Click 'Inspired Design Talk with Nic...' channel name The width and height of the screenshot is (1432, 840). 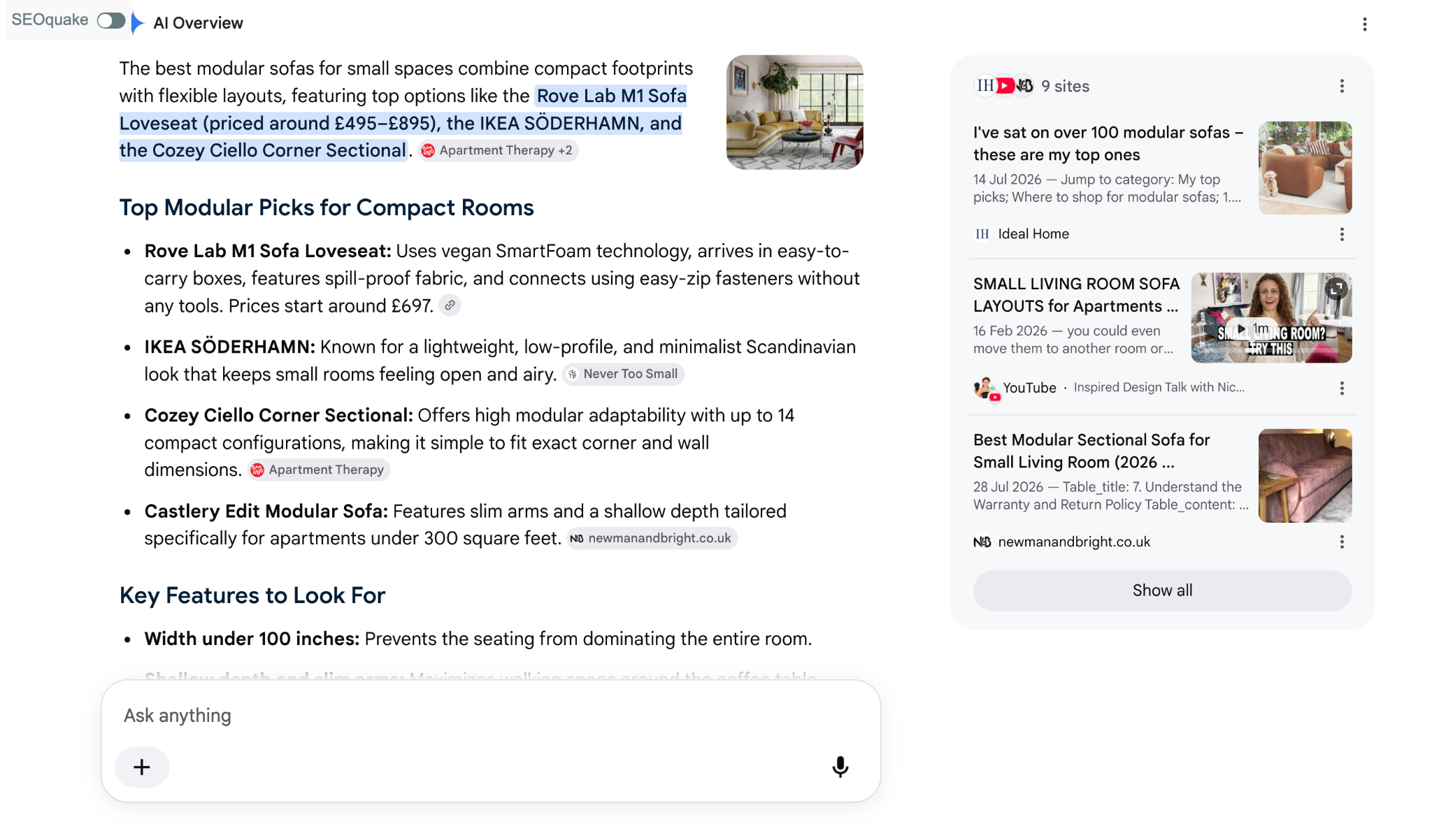(1159, 388)
